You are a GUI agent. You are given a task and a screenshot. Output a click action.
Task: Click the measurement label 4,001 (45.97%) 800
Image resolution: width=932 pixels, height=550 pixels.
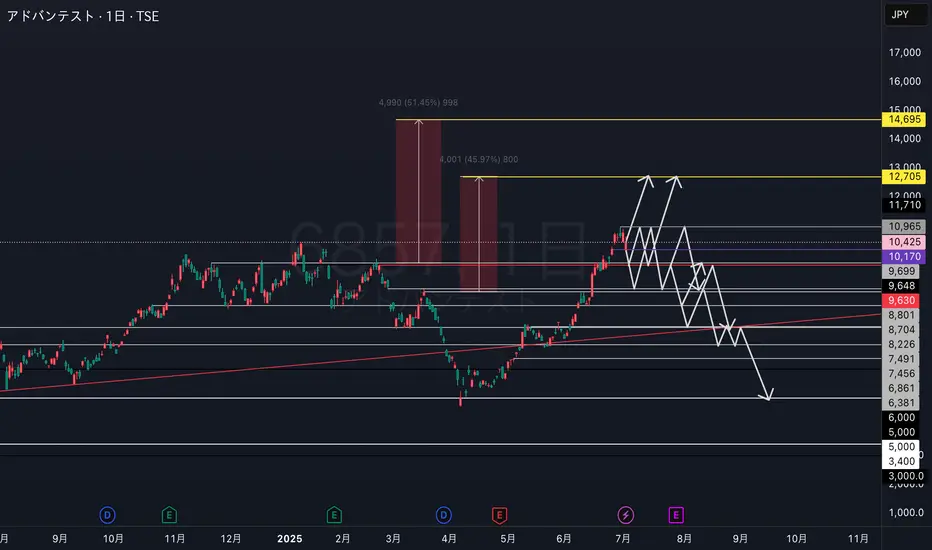pos(479,159)
